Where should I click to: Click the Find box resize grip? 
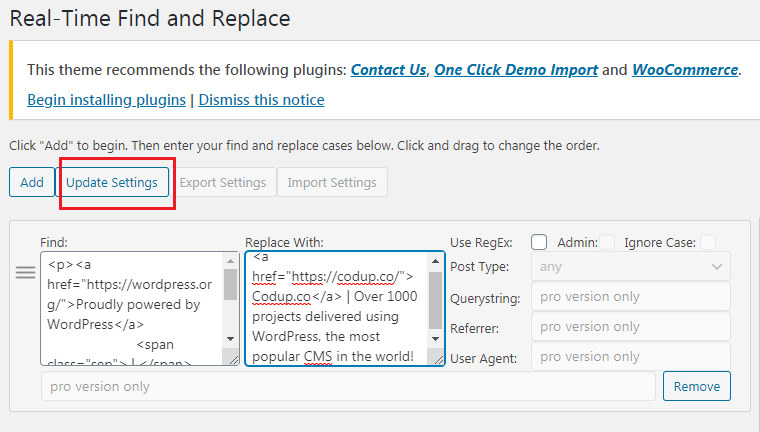tap(233, 359)
